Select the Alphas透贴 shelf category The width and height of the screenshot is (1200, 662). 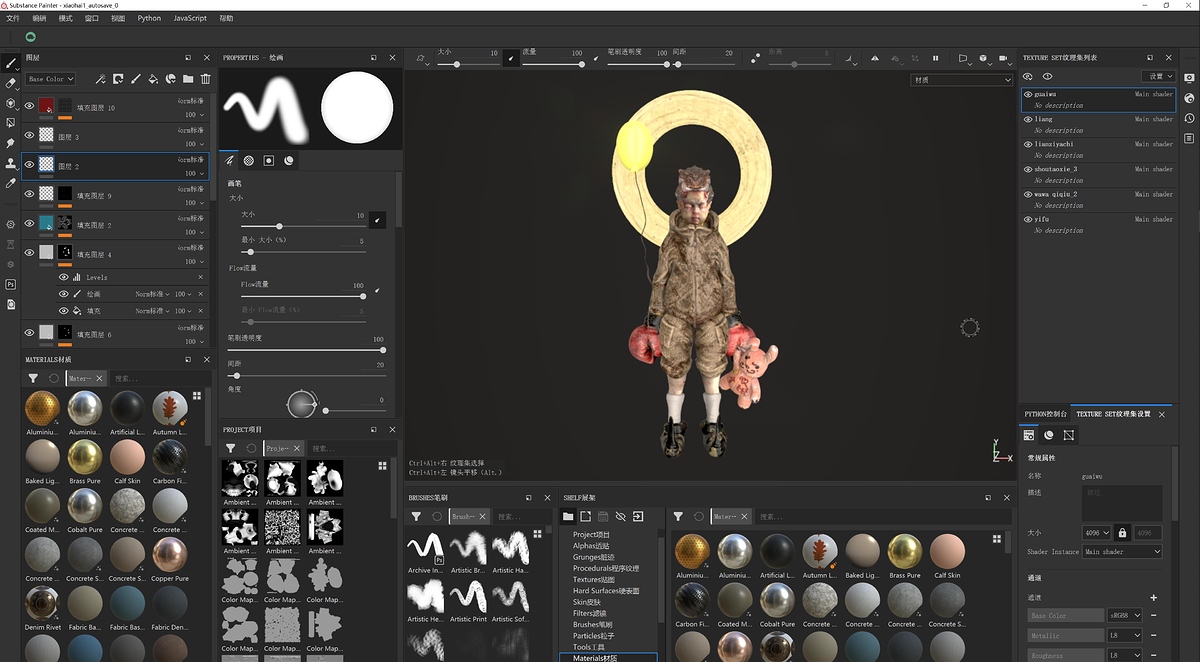pos(591,546)
